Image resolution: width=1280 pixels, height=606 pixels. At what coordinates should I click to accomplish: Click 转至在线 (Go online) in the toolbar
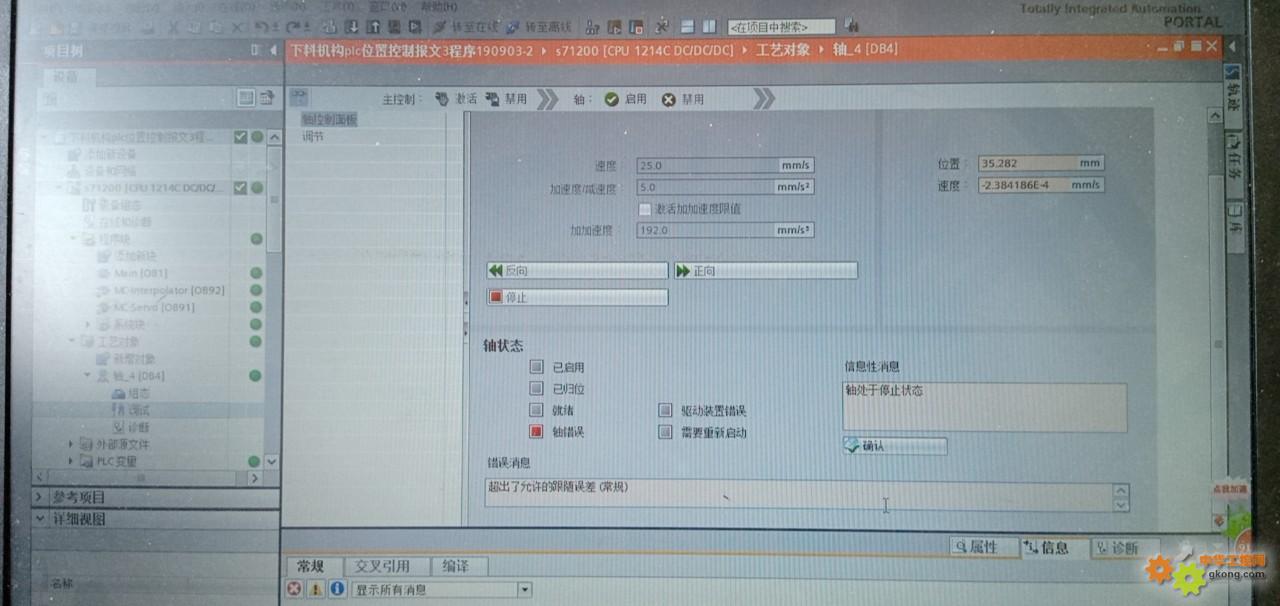pyautogui.click(x=466, y=27)
